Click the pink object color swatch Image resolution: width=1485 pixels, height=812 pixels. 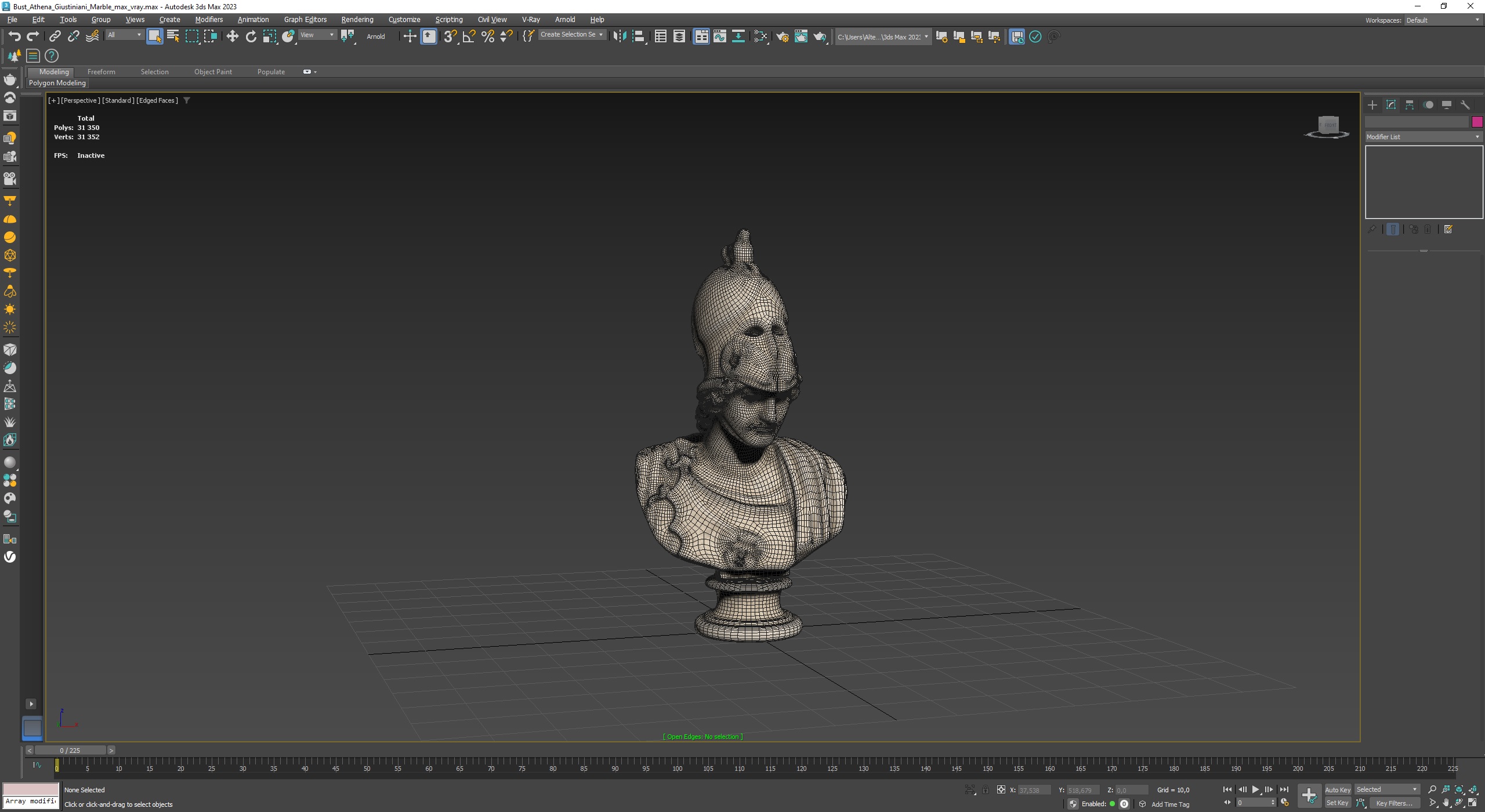[x=1477, y=122]
